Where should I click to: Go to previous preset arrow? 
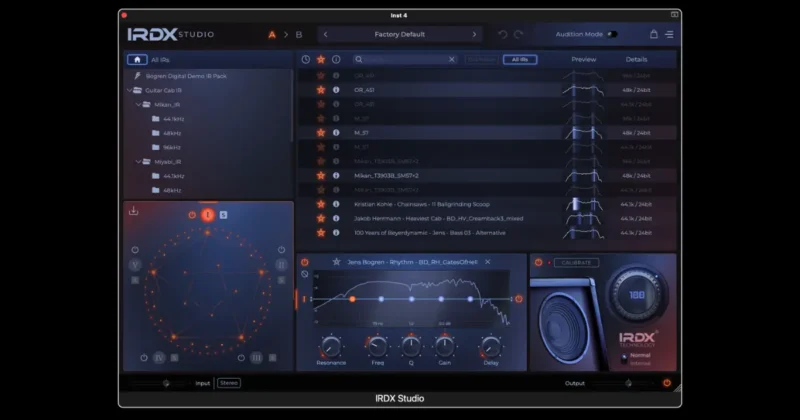tap(326, 34)
